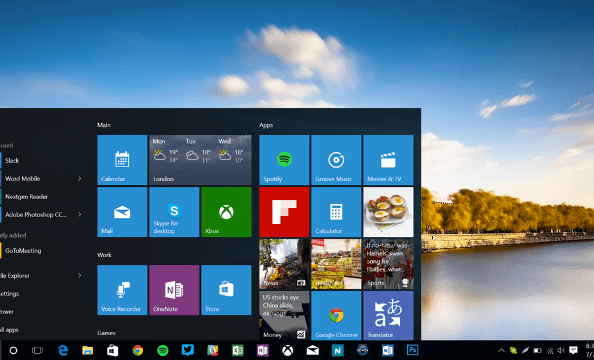594x360 pixels.
Task: Open London weather forecast tile
Action: tap(200, 160)
